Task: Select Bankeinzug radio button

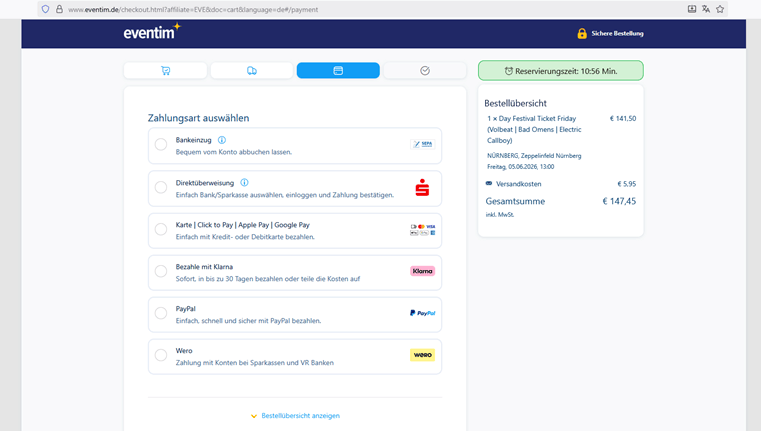Action: pos(161,144)
